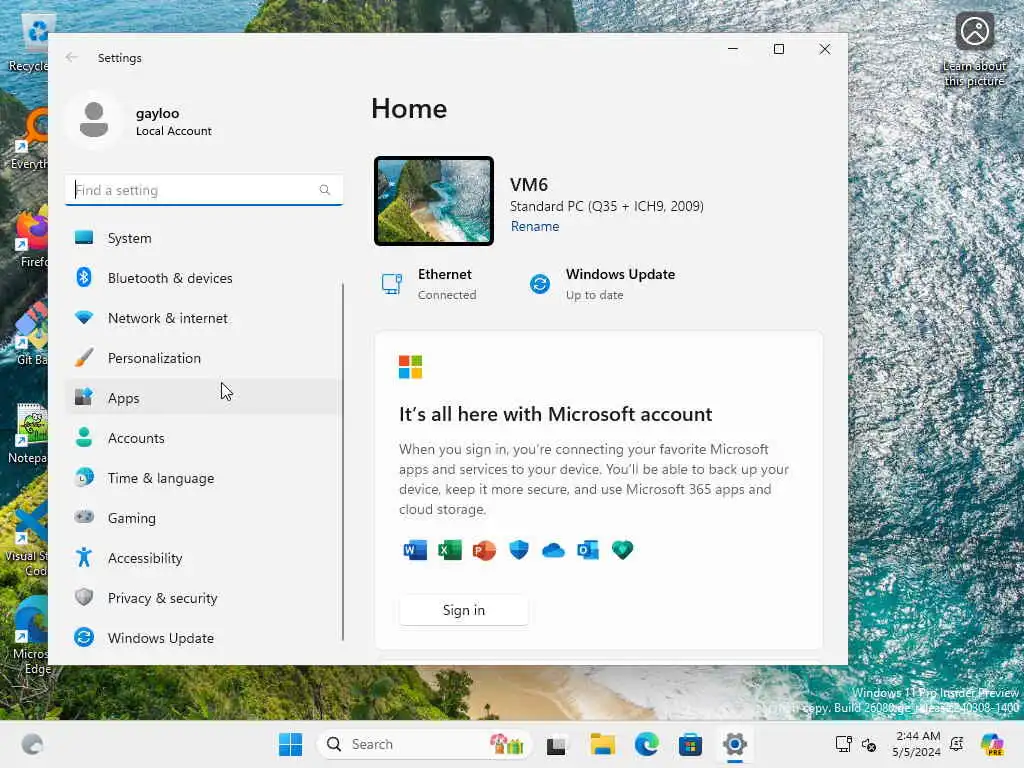Open the clock showing 2:44 AM

917,744
